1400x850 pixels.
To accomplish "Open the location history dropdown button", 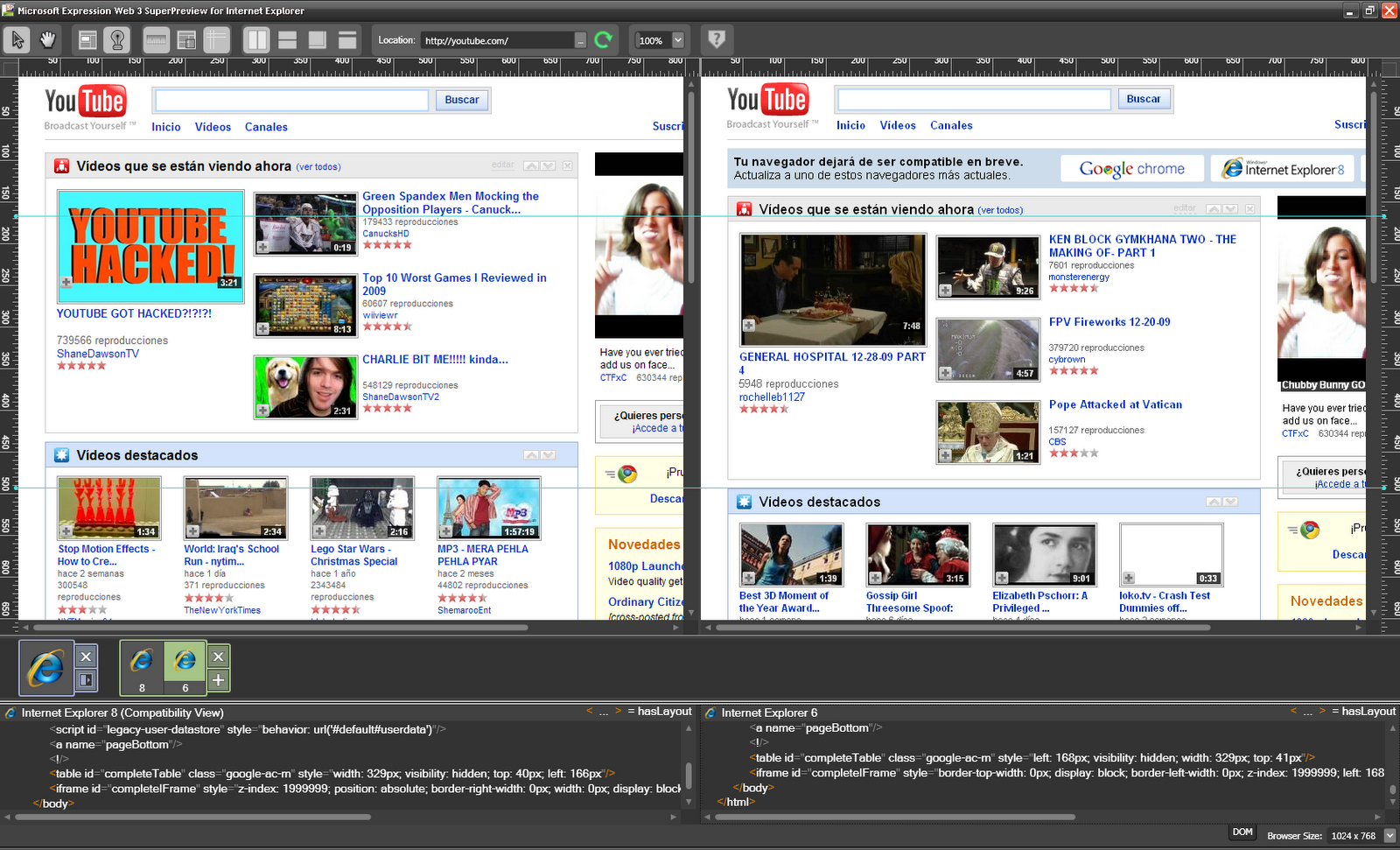I will click(x=580, y=40).
